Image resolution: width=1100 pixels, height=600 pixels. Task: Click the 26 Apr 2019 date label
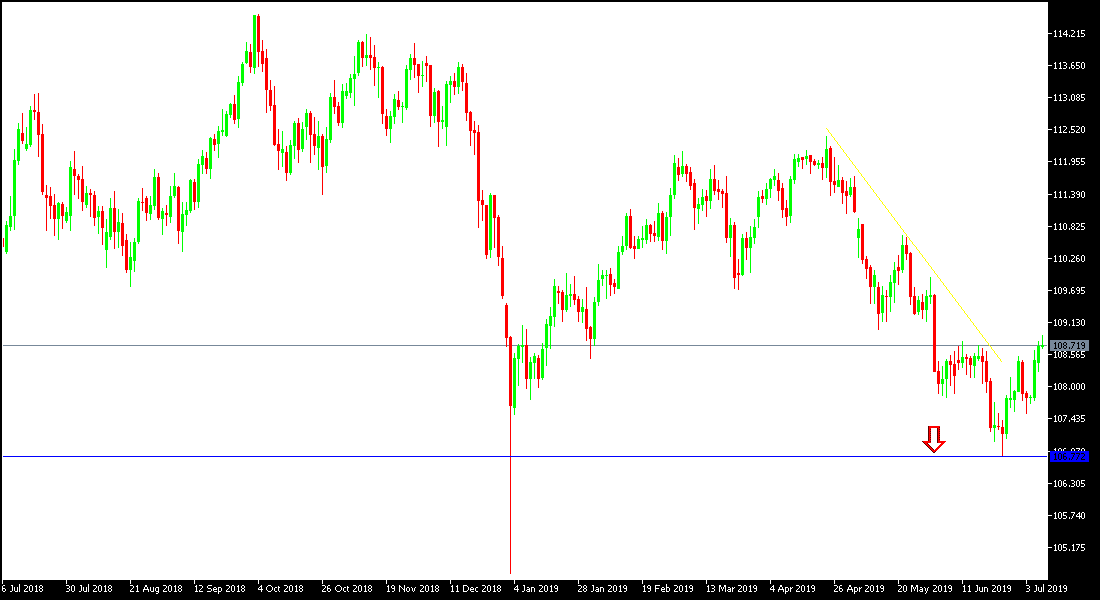point(860,588)
